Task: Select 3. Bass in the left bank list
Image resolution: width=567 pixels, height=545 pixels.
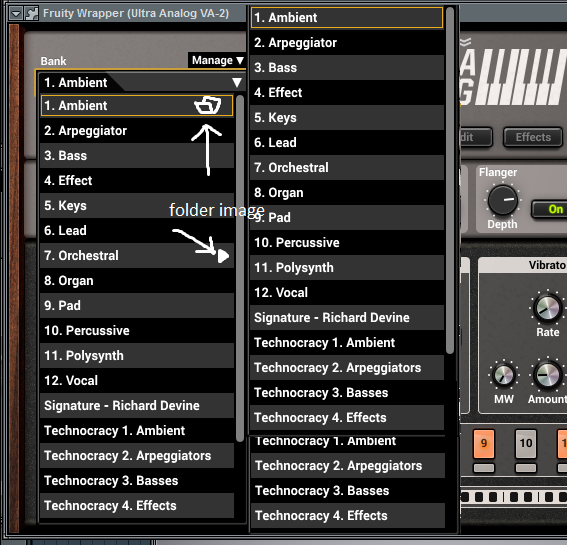Action: point(137,156)
